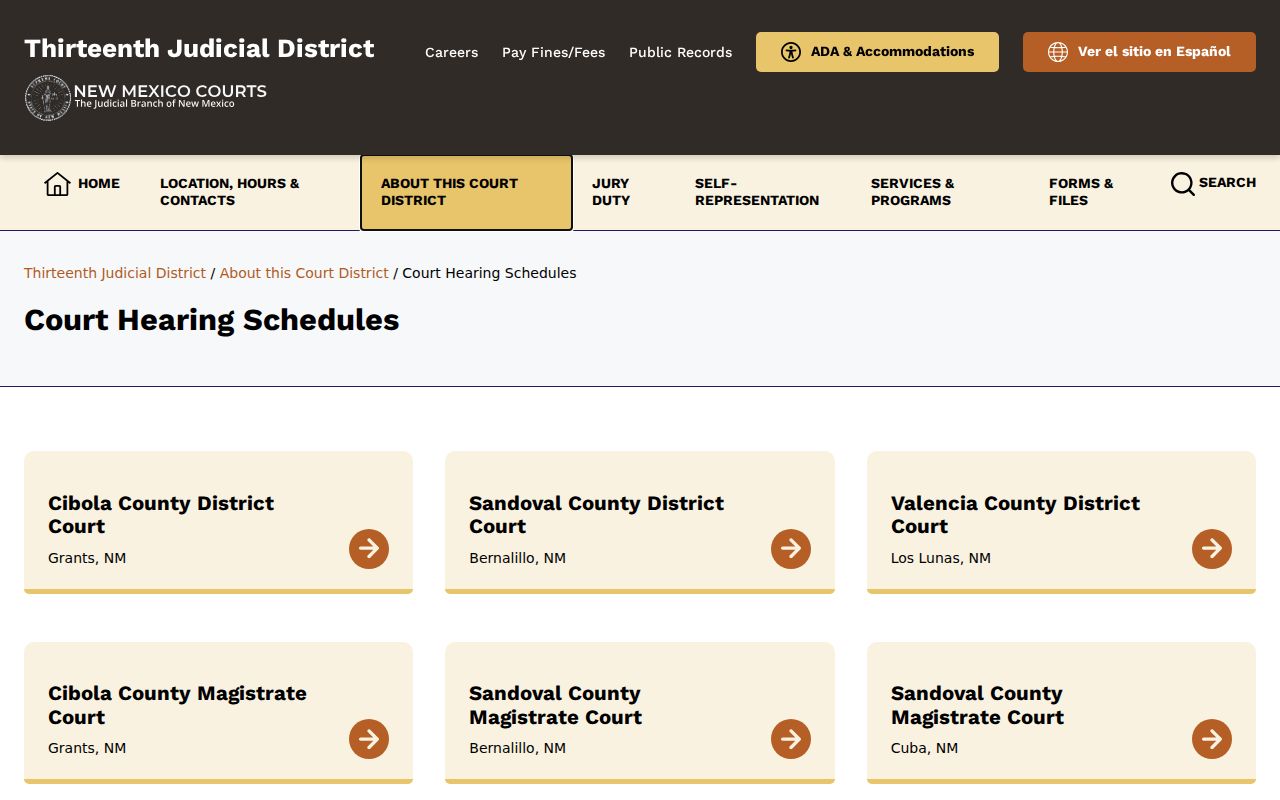The width and height of the screenshot is (1280, 800).
Task: Open the Self-Representation menu
Action: [757, 192]
